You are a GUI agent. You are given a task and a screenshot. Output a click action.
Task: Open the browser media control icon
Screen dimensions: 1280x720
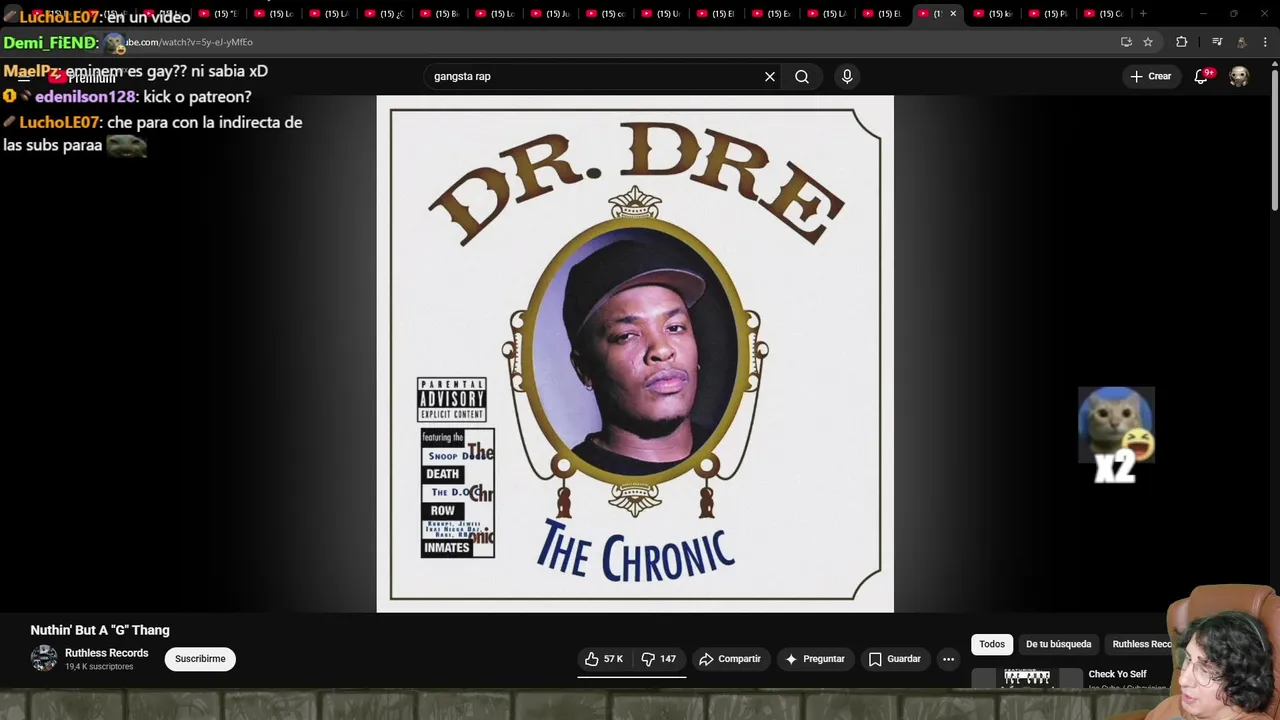pyautogui.click(x=1217, y=42)
